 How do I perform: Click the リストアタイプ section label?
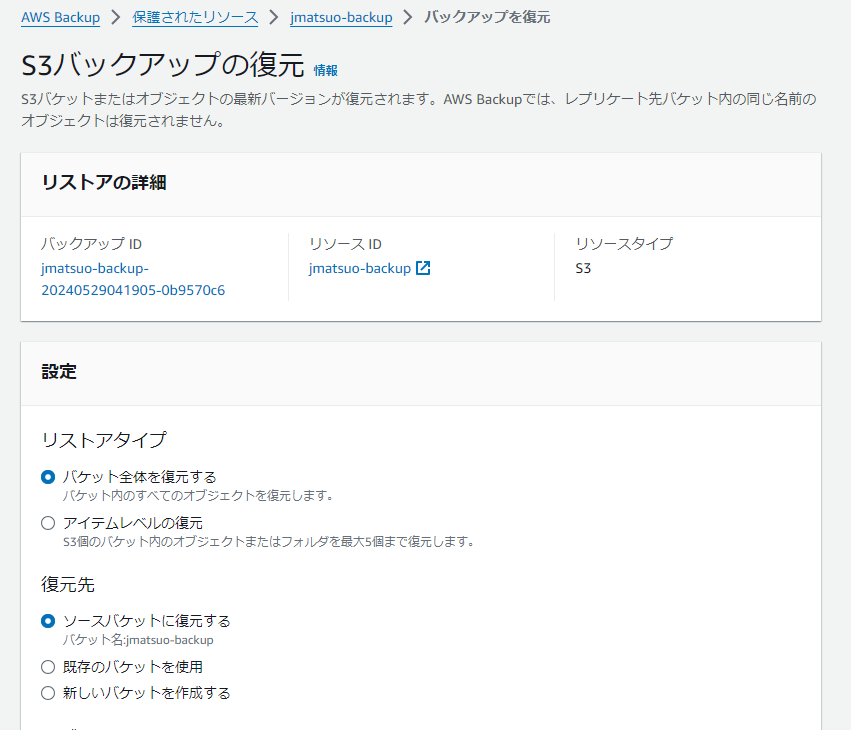(104, 440)
